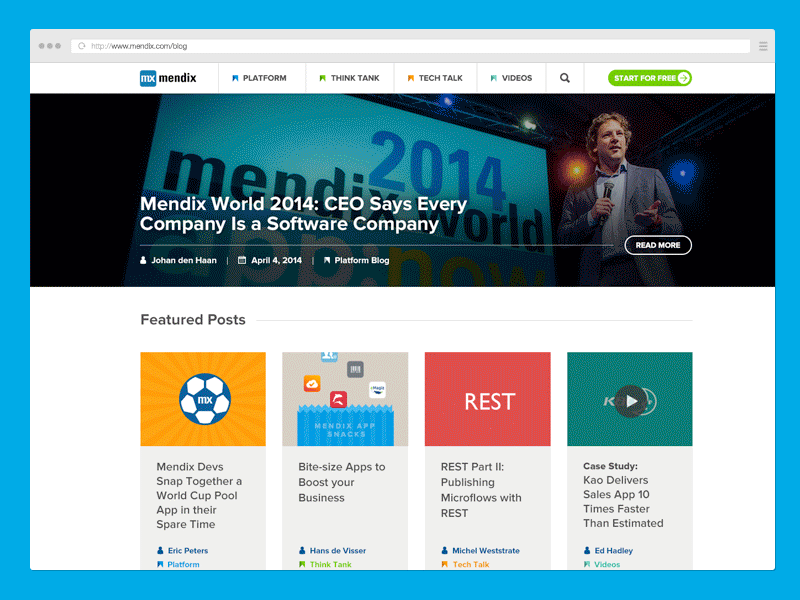800x600 pixels.
Task: Open the search magnifier icon
Action: pyautogui.click(x=564, y=77)
